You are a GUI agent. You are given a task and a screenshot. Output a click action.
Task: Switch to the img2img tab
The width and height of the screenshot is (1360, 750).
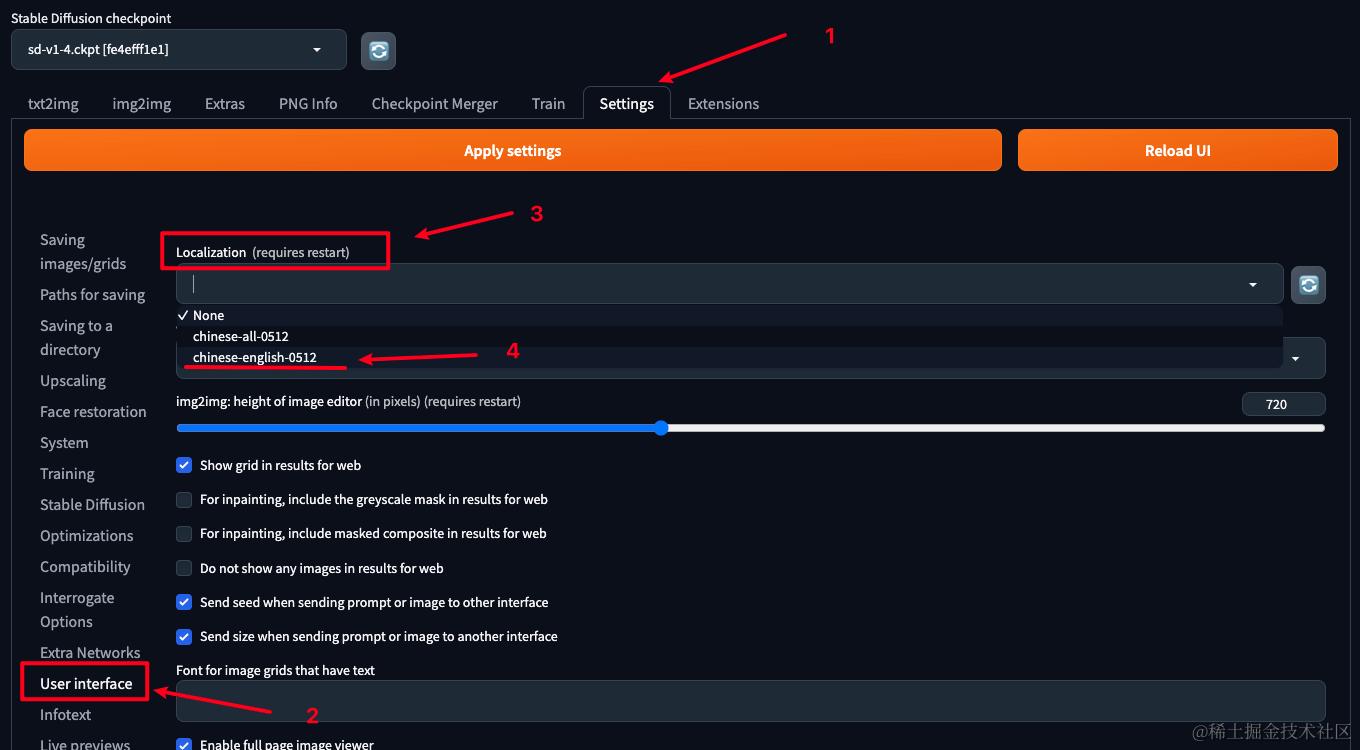click(142, 104)
